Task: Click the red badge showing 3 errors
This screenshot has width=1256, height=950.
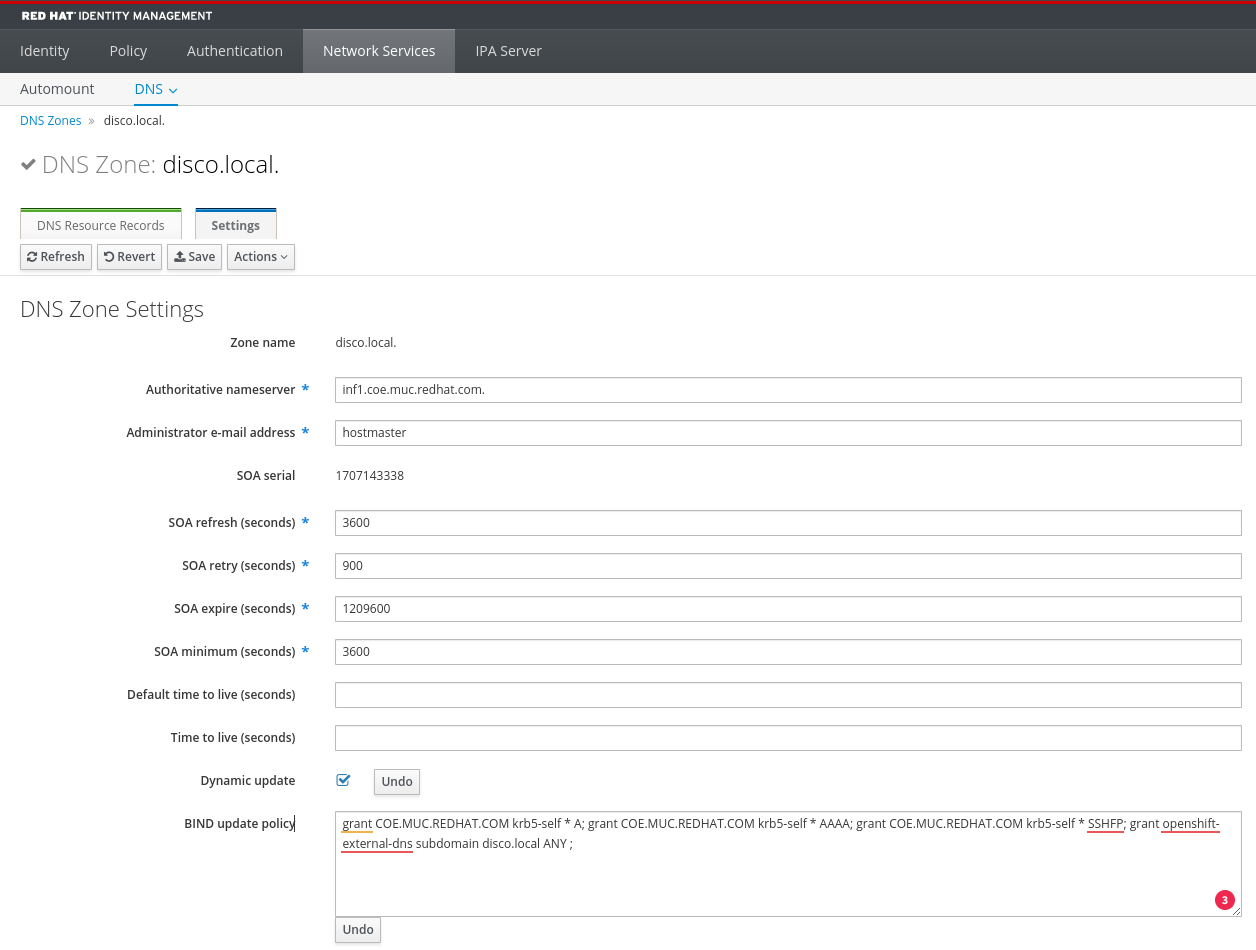Action: pos(1225,899)
